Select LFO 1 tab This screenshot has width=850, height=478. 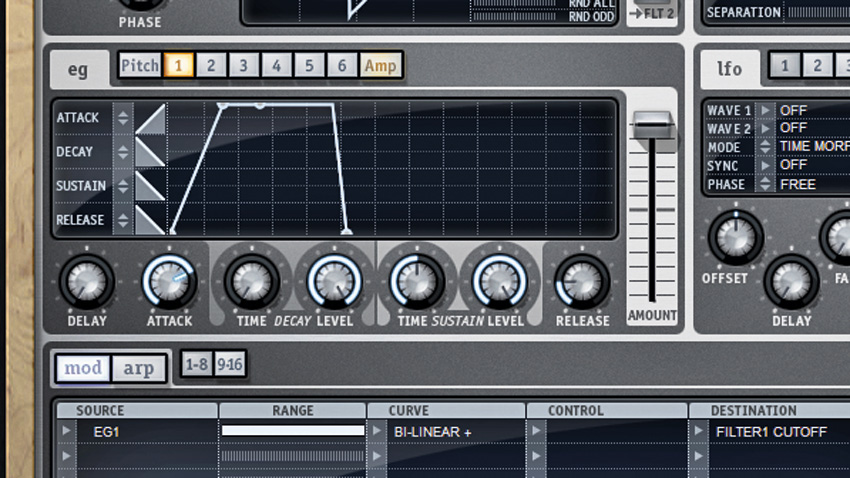click(784, 66)
